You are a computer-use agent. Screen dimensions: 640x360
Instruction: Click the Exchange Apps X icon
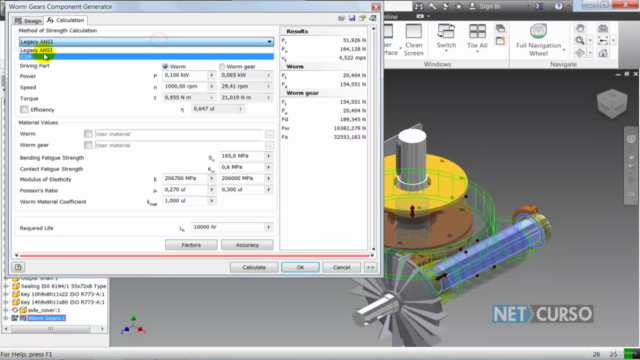coord(539,6)
